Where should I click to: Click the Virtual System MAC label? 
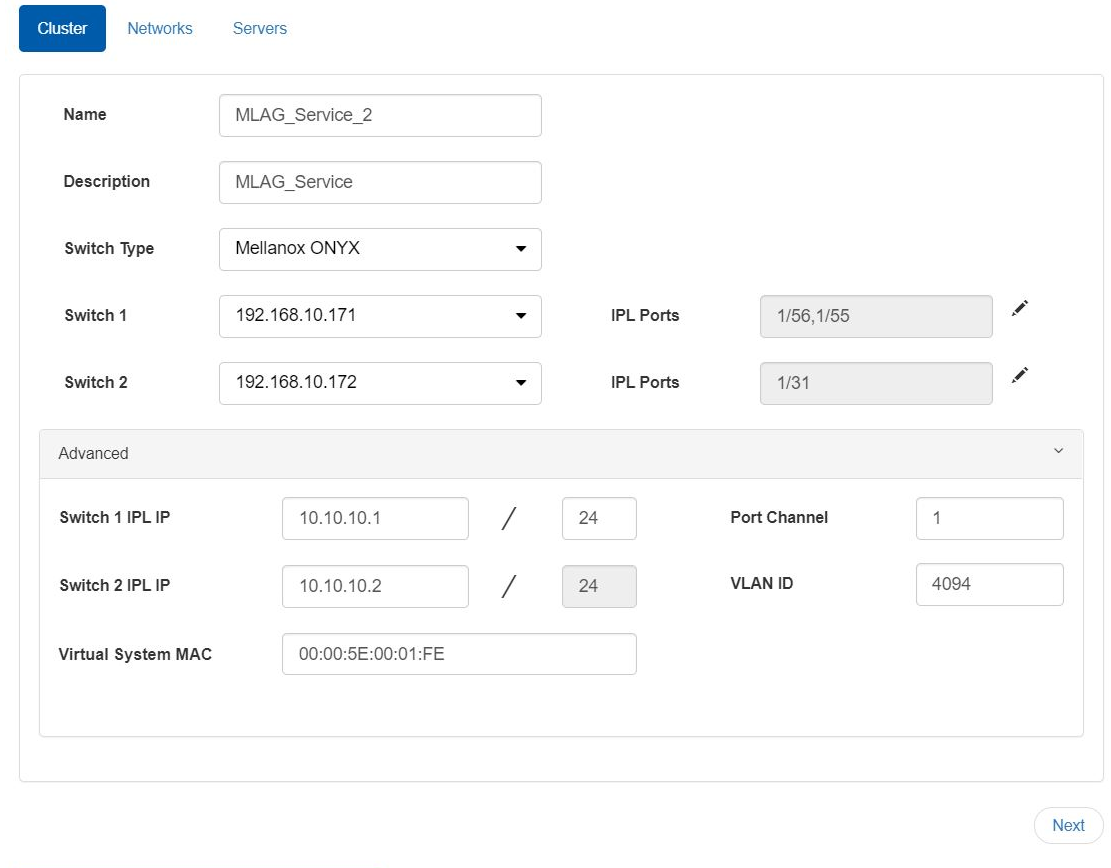point(135,654)
